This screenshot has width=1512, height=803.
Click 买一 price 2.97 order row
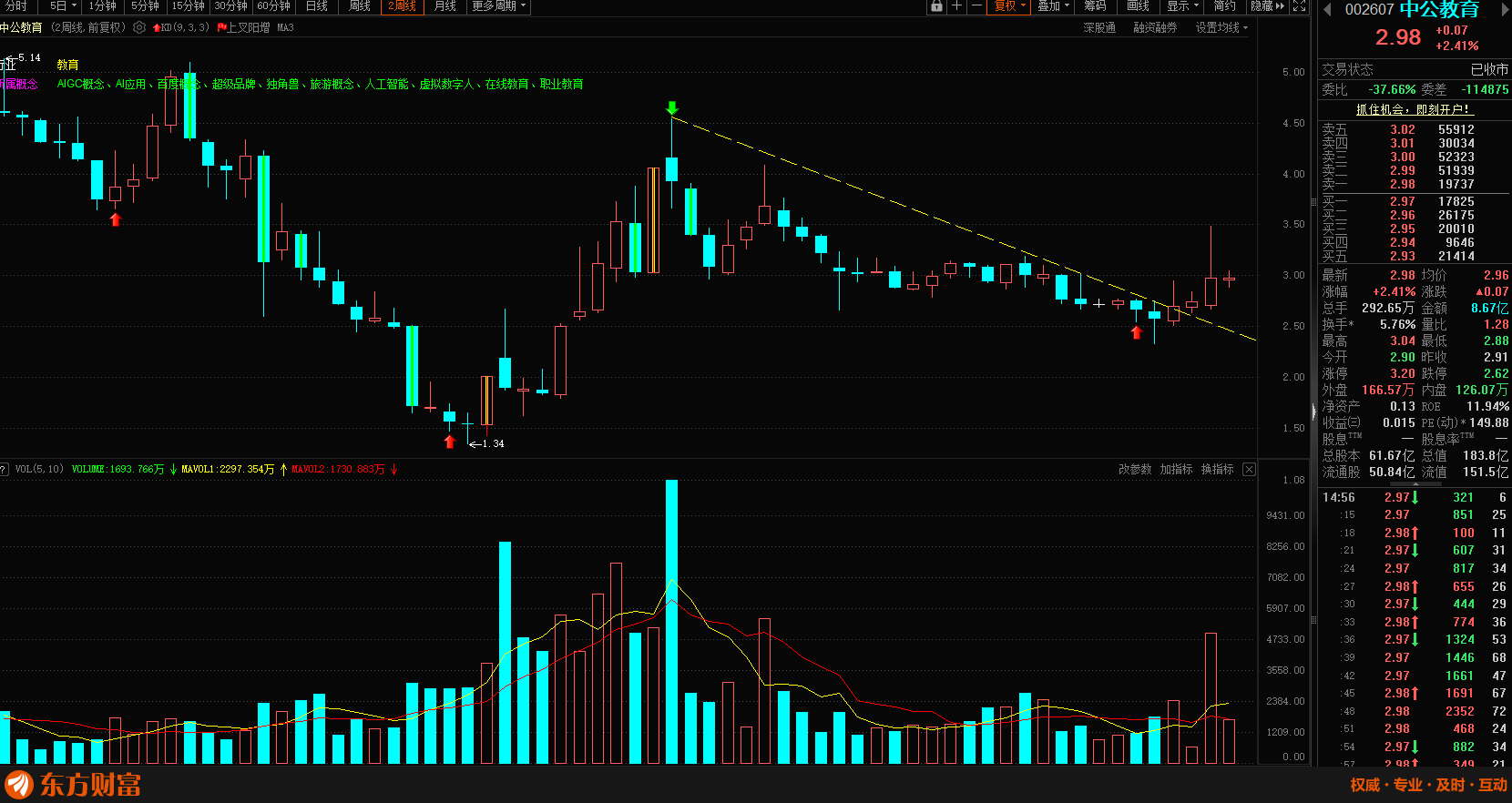click(1414, 201)
